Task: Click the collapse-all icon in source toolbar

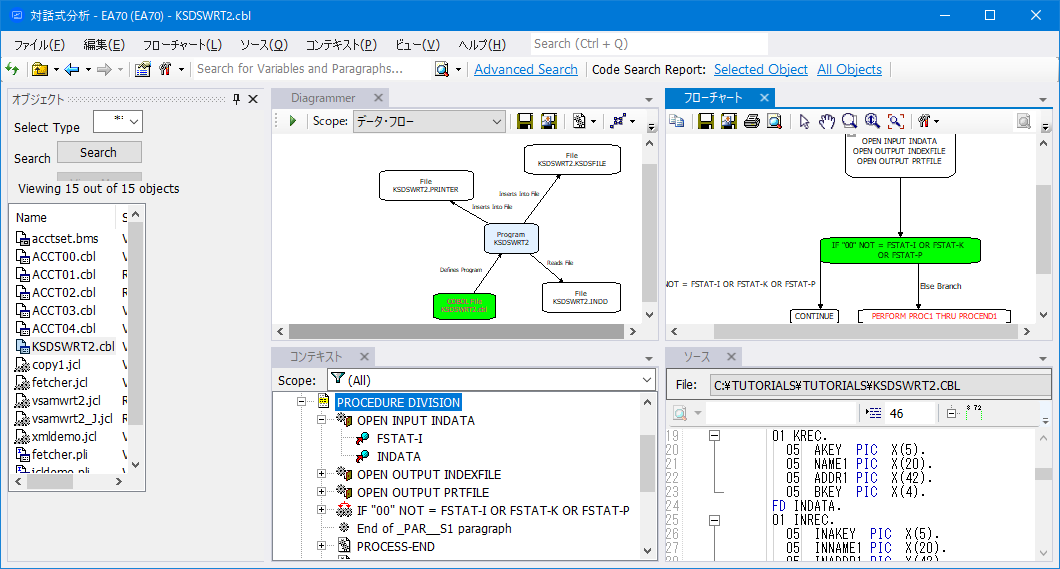Action: click(x=951, y=413)
